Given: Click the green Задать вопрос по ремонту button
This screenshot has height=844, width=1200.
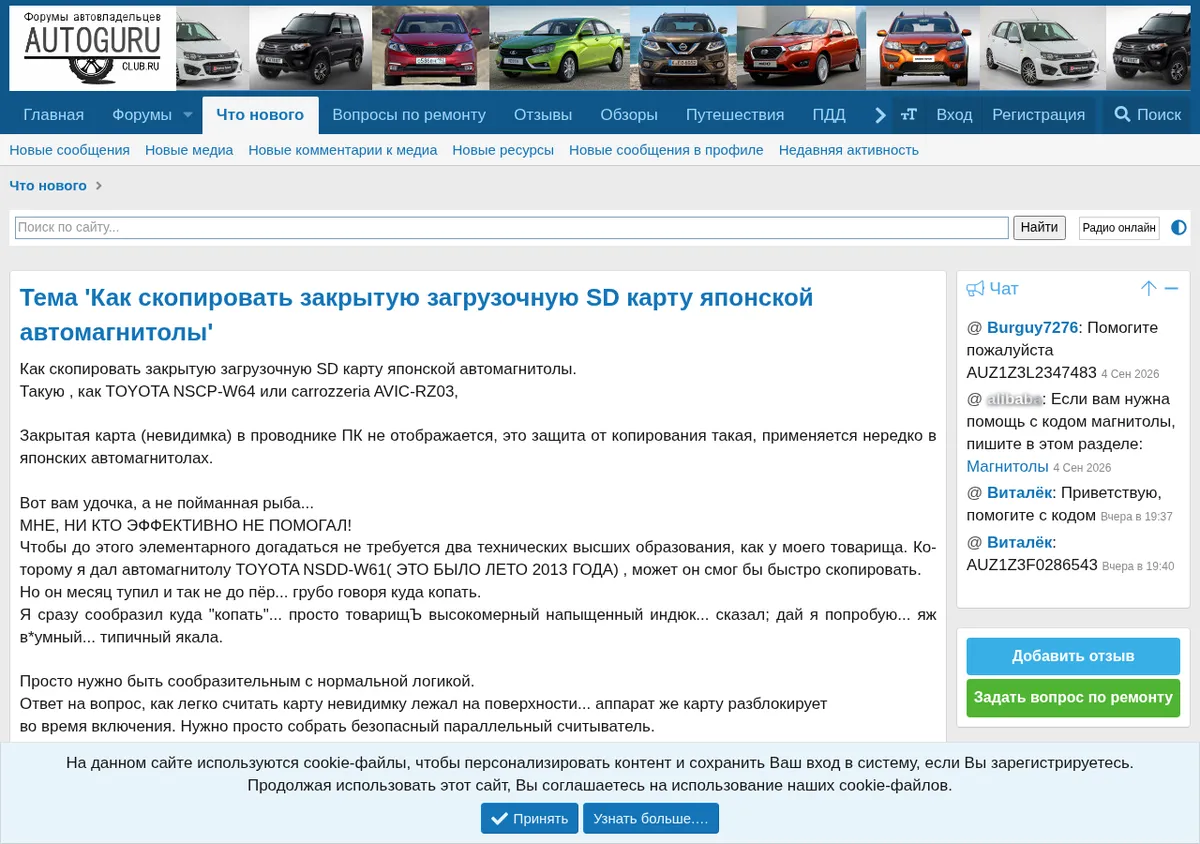Looking at the screenshot, I should 1073,698.
